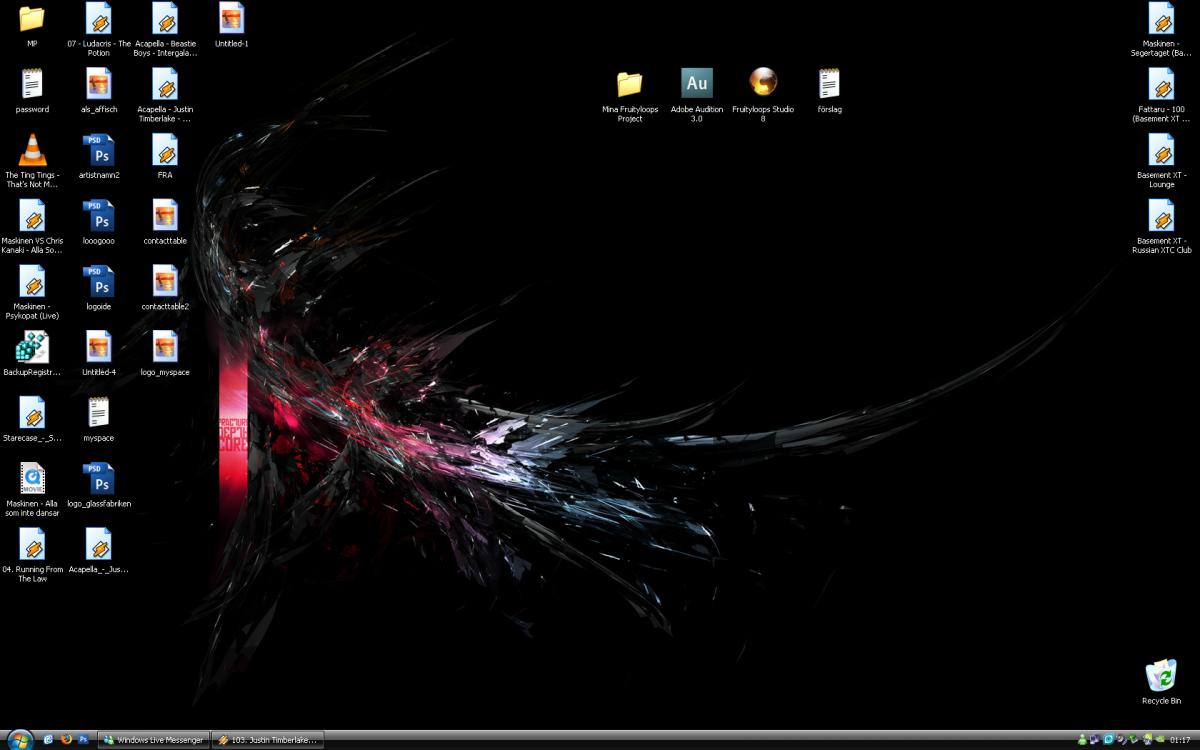Open the password text document
This screenshot has width=1200, height=750.
[x=32, y=84]
